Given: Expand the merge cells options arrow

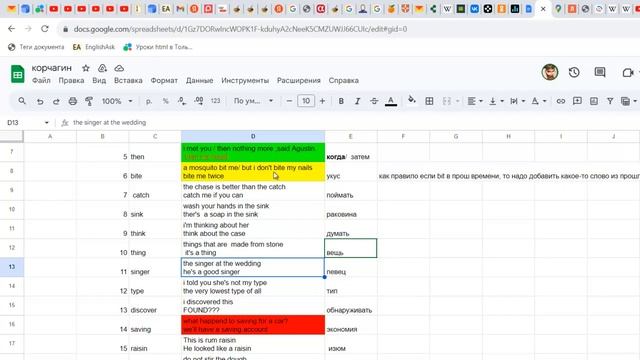Looking at the screenshot, I should (x=458, y=101).
